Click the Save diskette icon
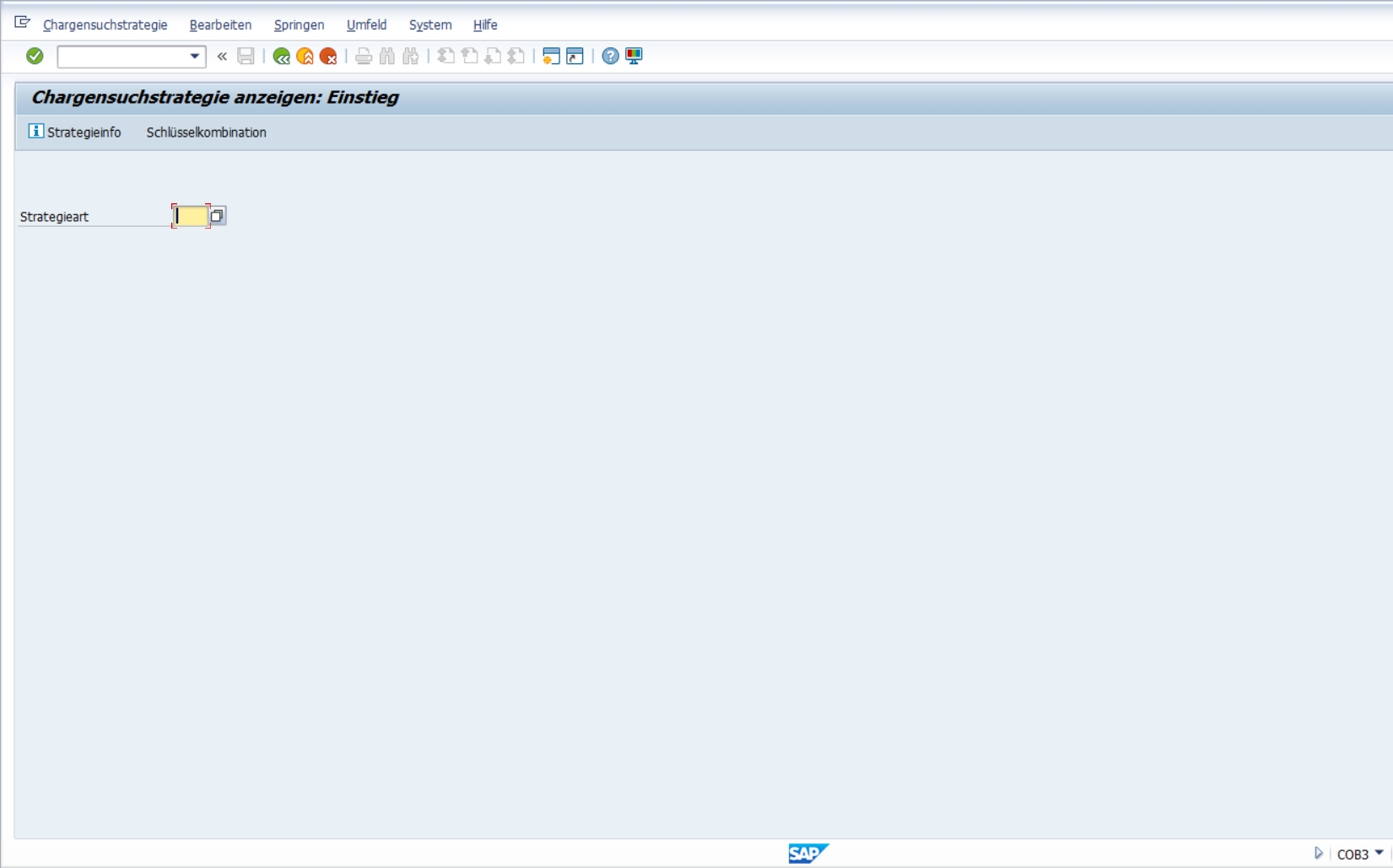This screenshot has height=868, width=1393. point(246,57)
